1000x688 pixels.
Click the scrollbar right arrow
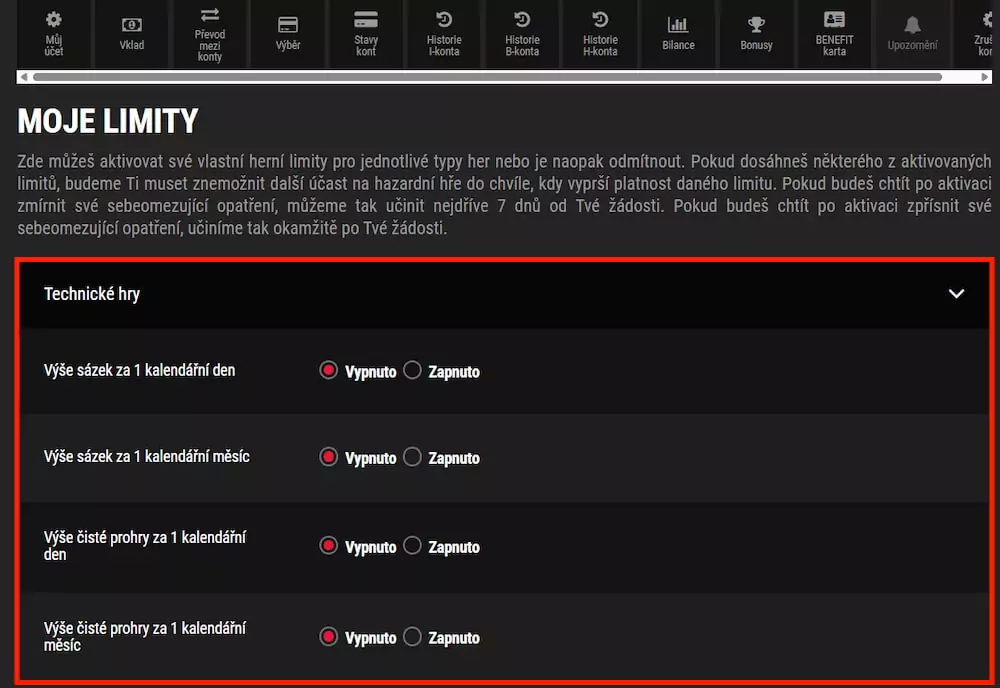[x=983, y=77]
